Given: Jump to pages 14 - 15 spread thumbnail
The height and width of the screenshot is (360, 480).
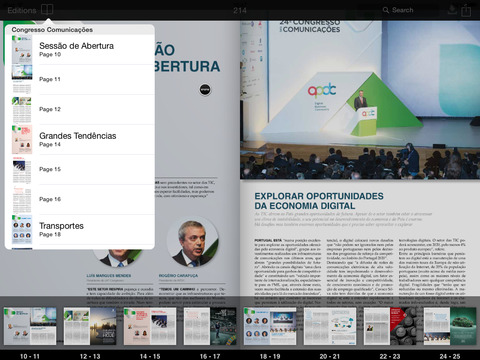Looking at the screenshot, I should 150,326.
